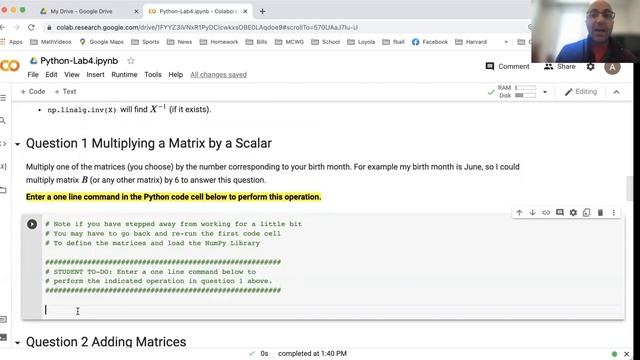Open find and replace sidebar icon

point(3,121)
